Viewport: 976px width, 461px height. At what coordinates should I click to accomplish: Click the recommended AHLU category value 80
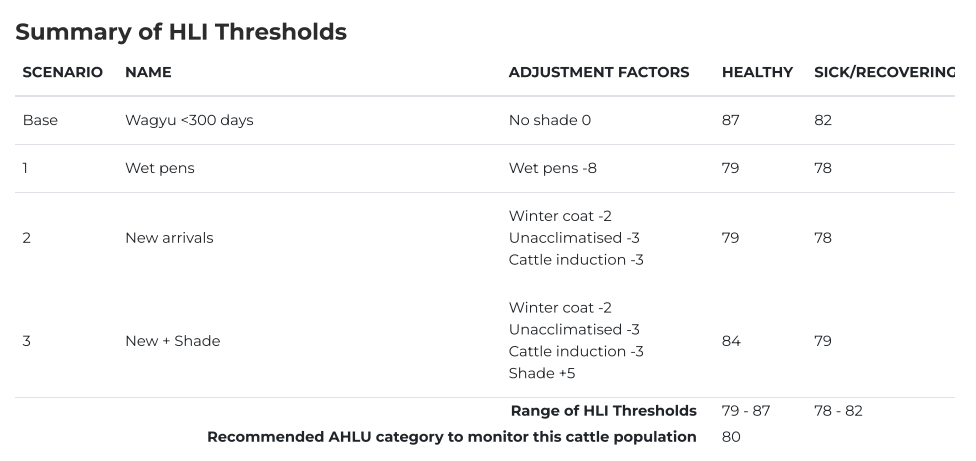pyautogui.click(x=731, y=437)
